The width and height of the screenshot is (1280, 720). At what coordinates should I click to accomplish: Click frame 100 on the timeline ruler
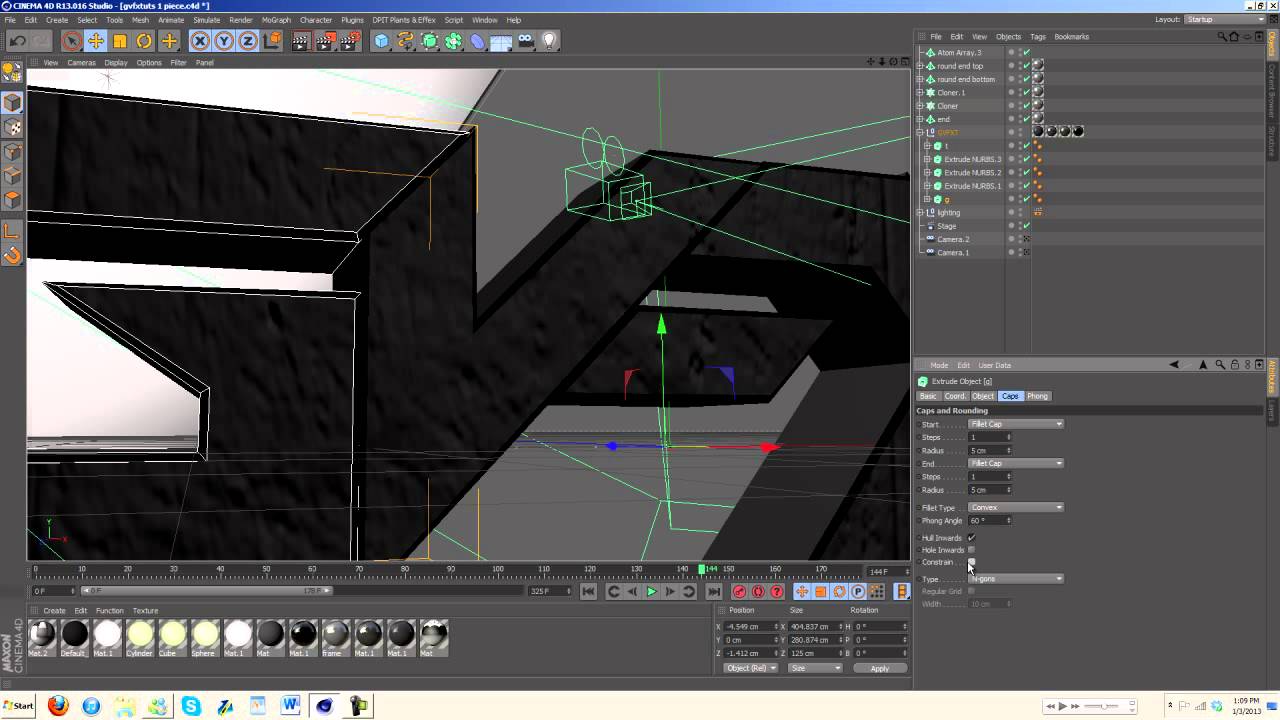[498, 569]
